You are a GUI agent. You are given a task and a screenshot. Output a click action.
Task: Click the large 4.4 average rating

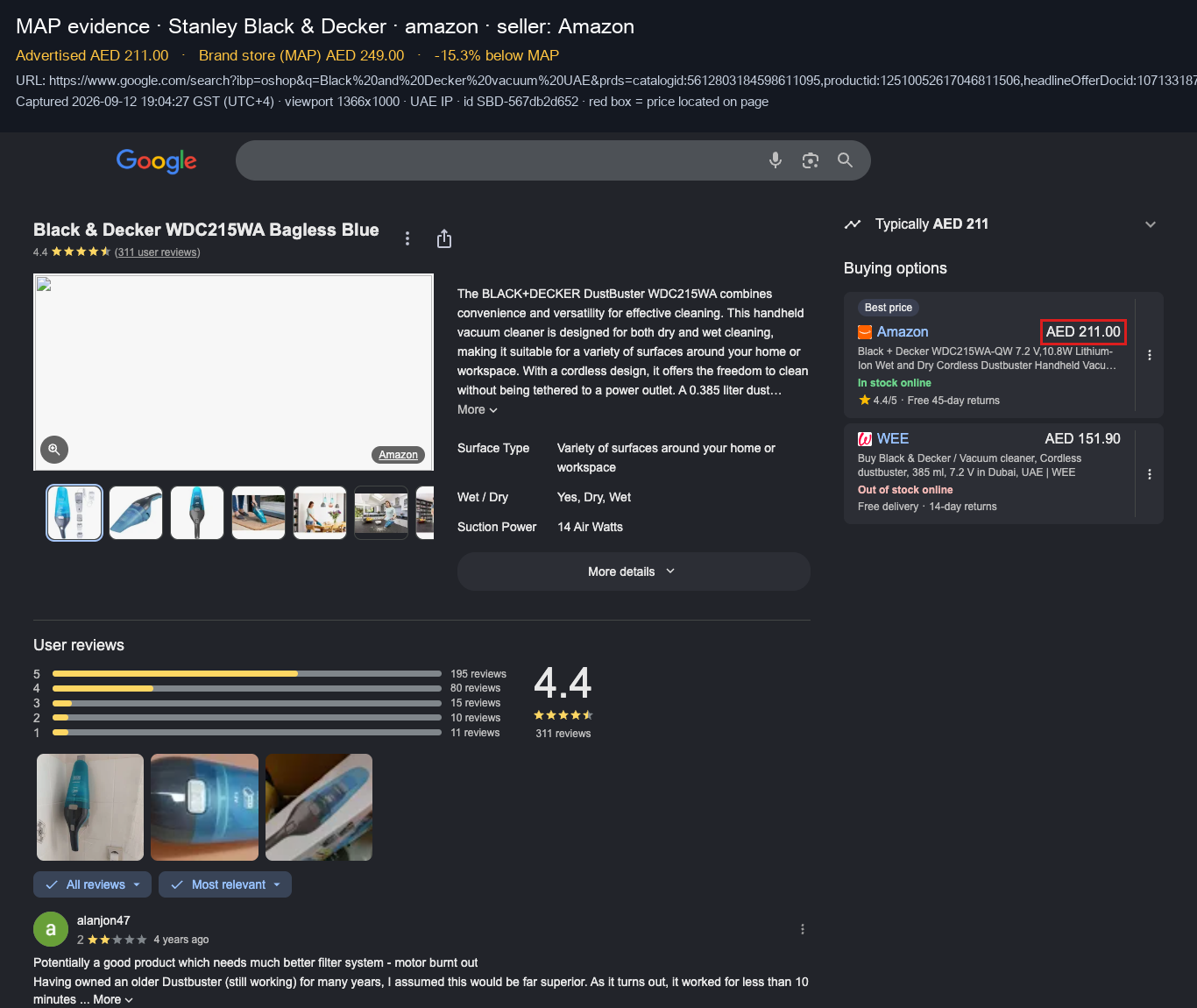(563, 683)
